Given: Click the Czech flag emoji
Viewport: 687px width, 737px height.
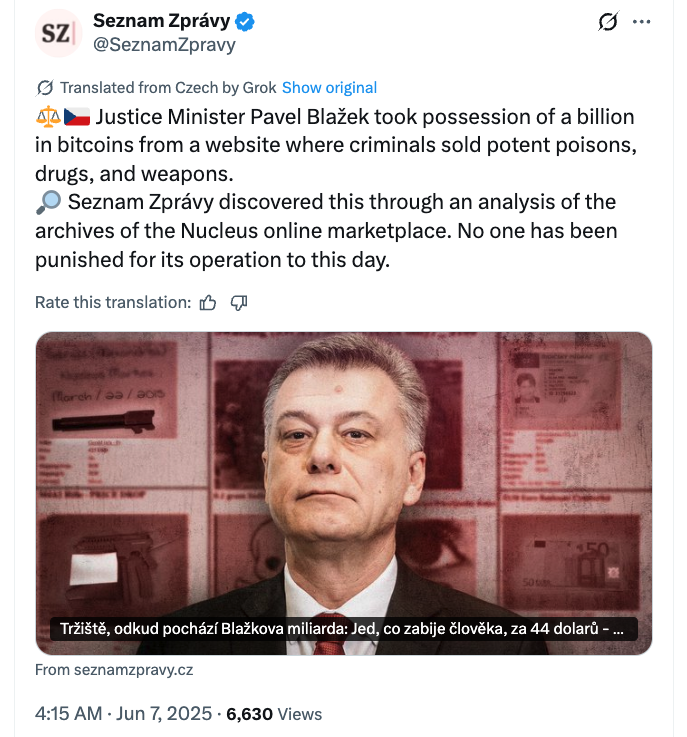Looking at the screenshot, I should pyautogui.click(x=76, y=118).
